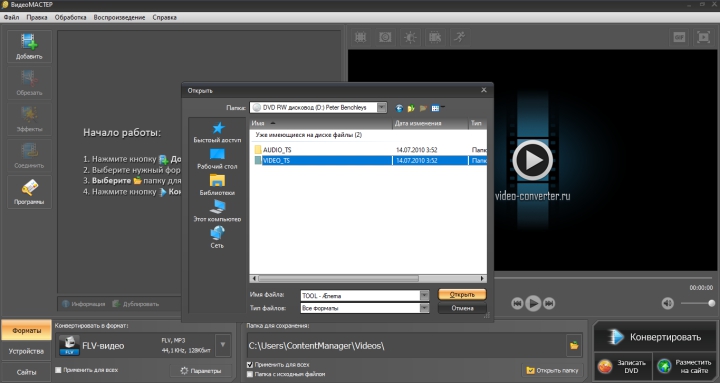Go back icon in Открыть dialog

point(399,108)
